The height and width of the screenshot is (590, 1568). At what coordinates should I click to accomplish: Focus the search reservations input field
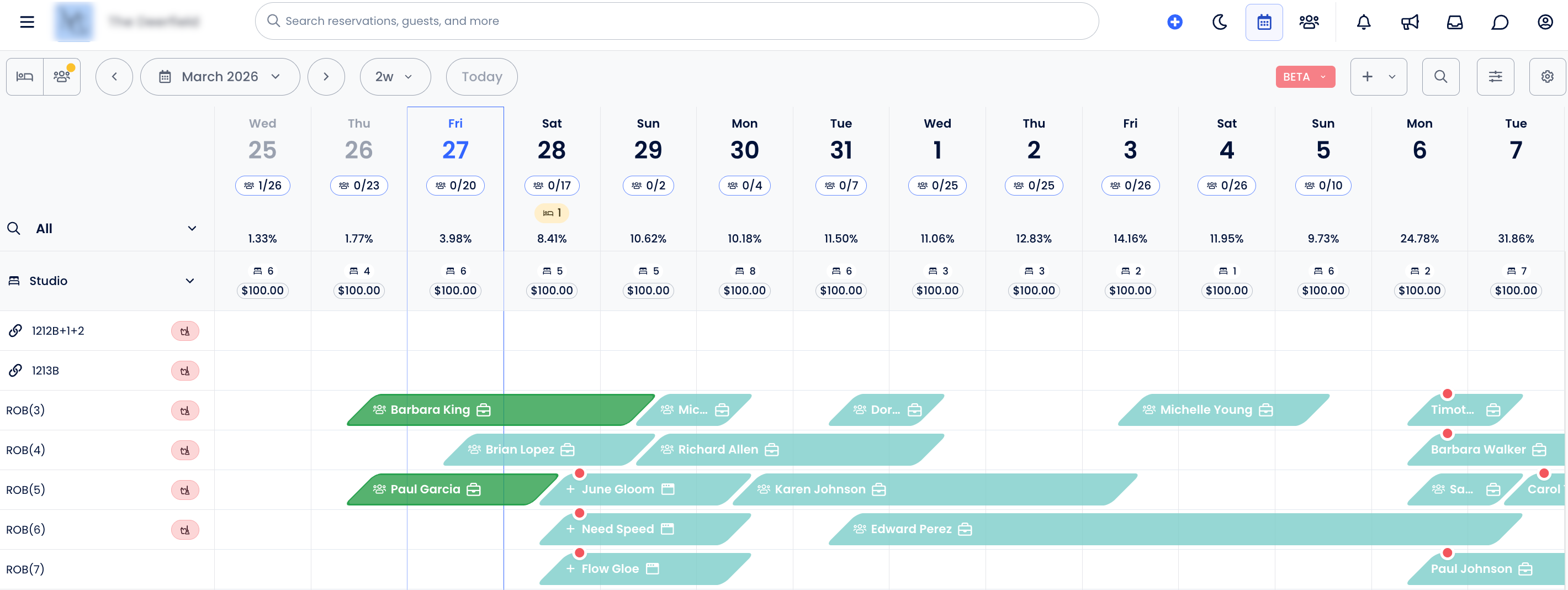[x=676, y=22]
